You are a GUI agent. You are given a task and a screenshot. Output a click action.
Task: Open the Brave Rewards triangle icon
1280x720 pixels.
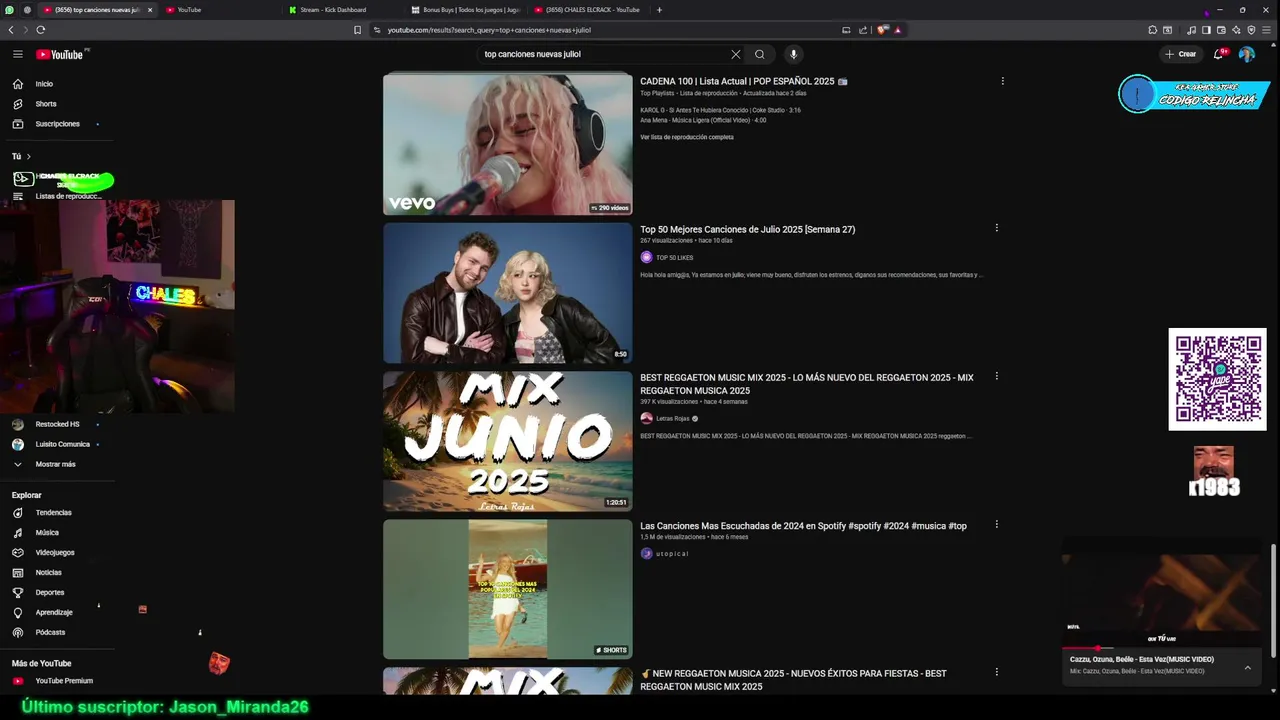click(897, 30)
